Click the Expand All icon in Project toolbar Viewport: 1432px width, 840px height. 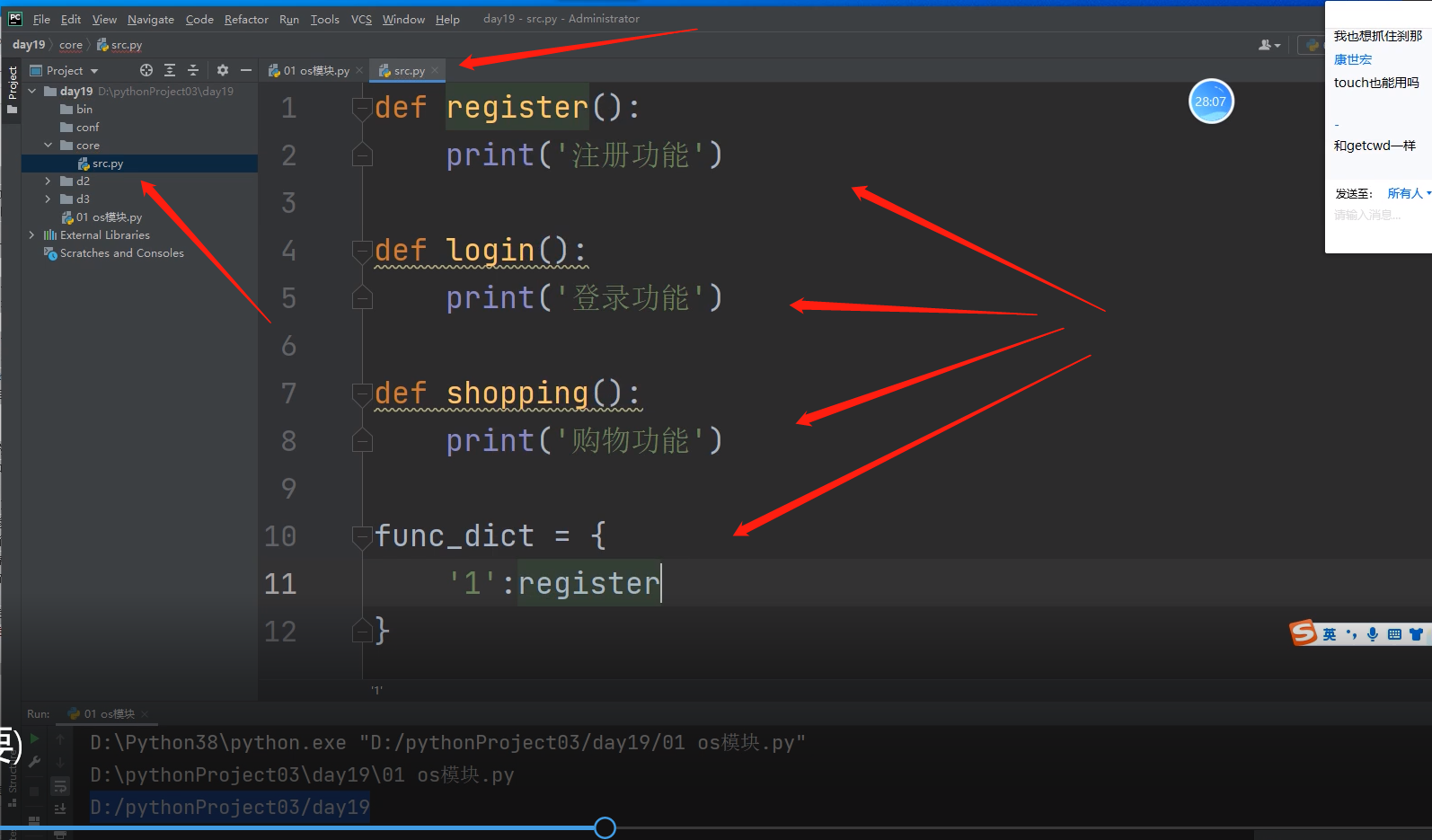170,70
